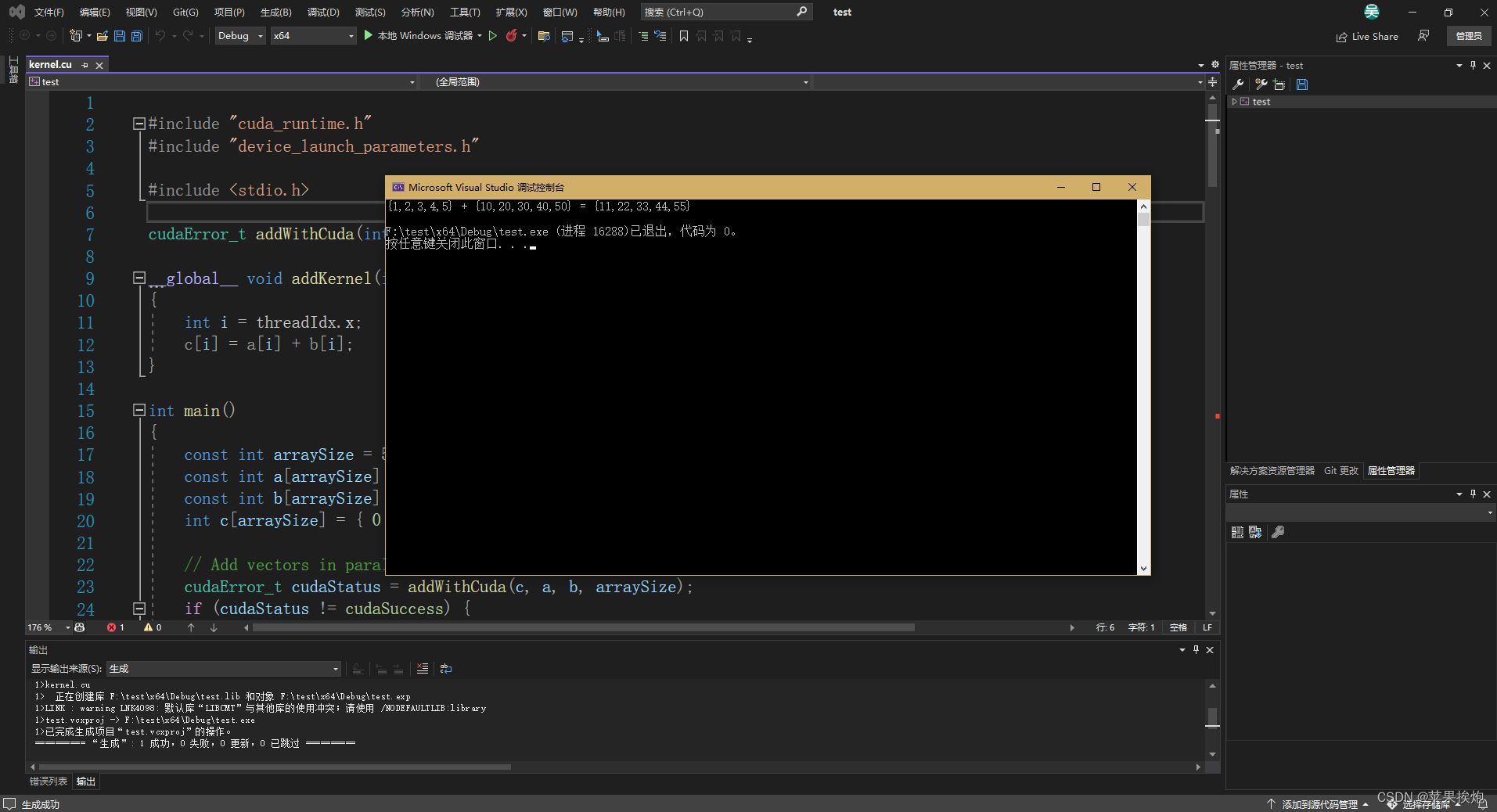This screenshot has height=812, width=1497.
Task: Click the Add New Project Property Sheet icon
Action: [1279, 84]
